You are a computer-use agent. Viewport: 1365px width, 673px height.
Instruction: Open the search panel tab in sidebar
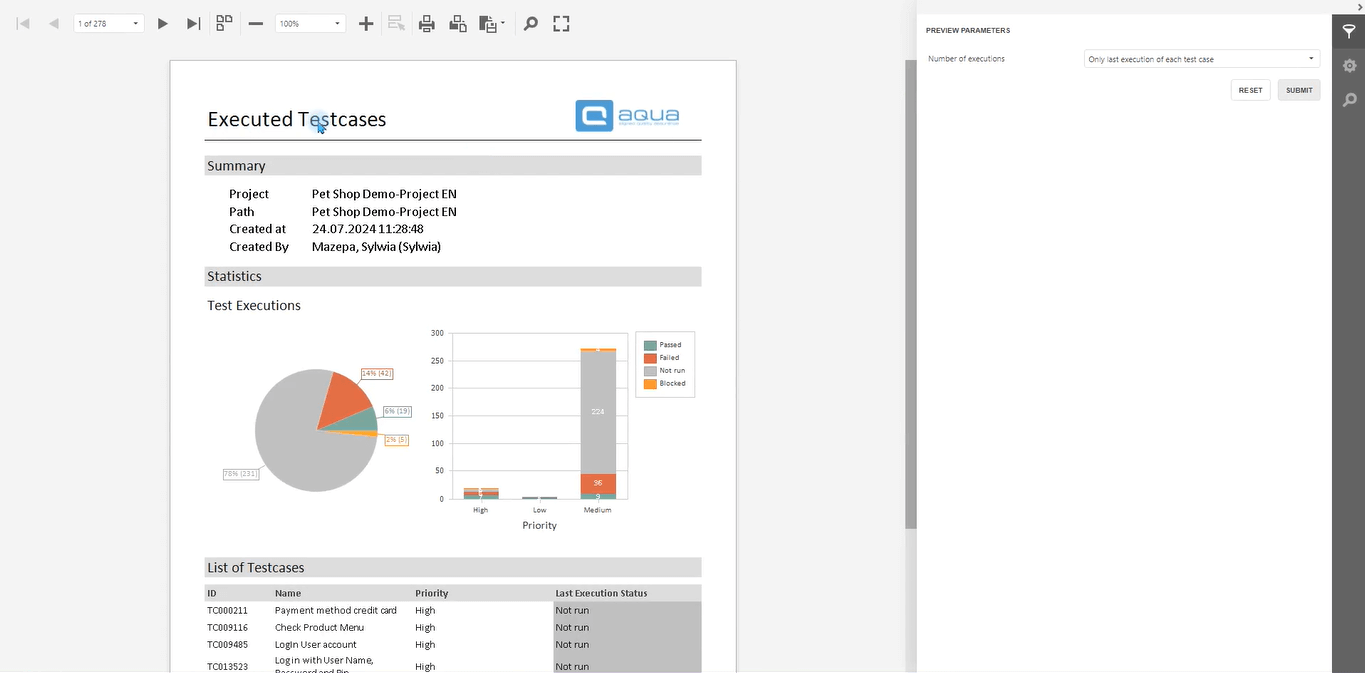(1349, 100)
